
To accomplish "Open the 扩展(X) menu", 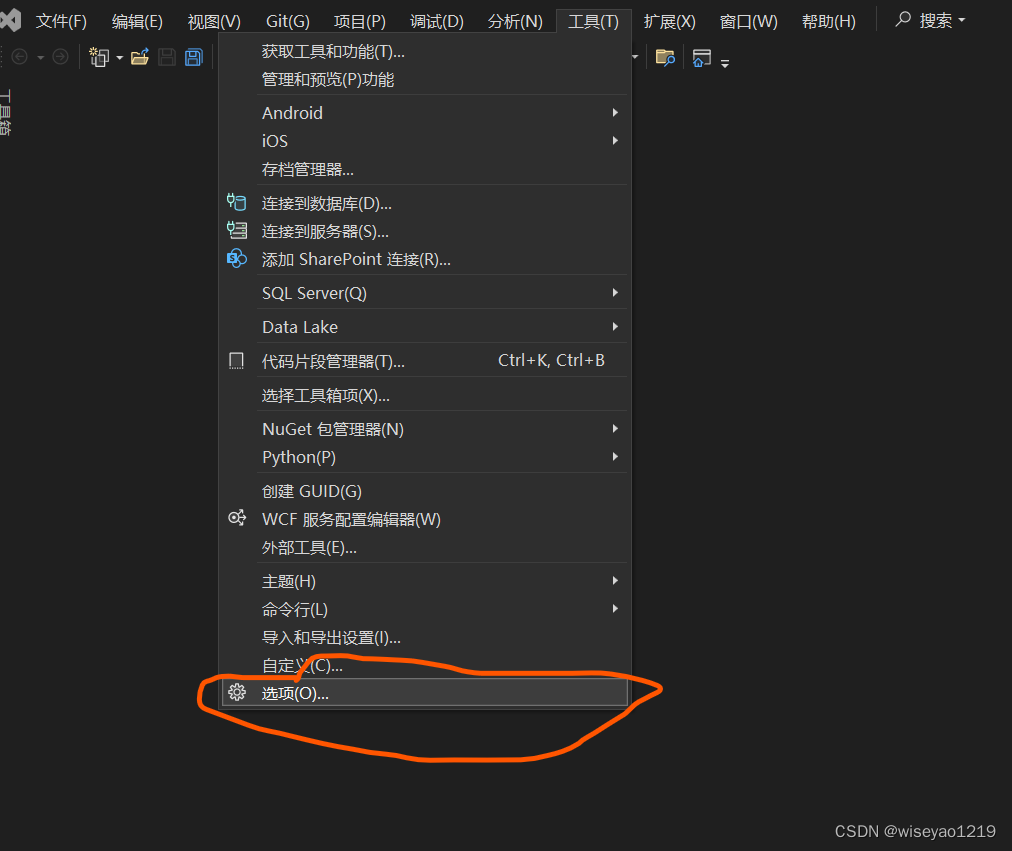I will [669, 21].
